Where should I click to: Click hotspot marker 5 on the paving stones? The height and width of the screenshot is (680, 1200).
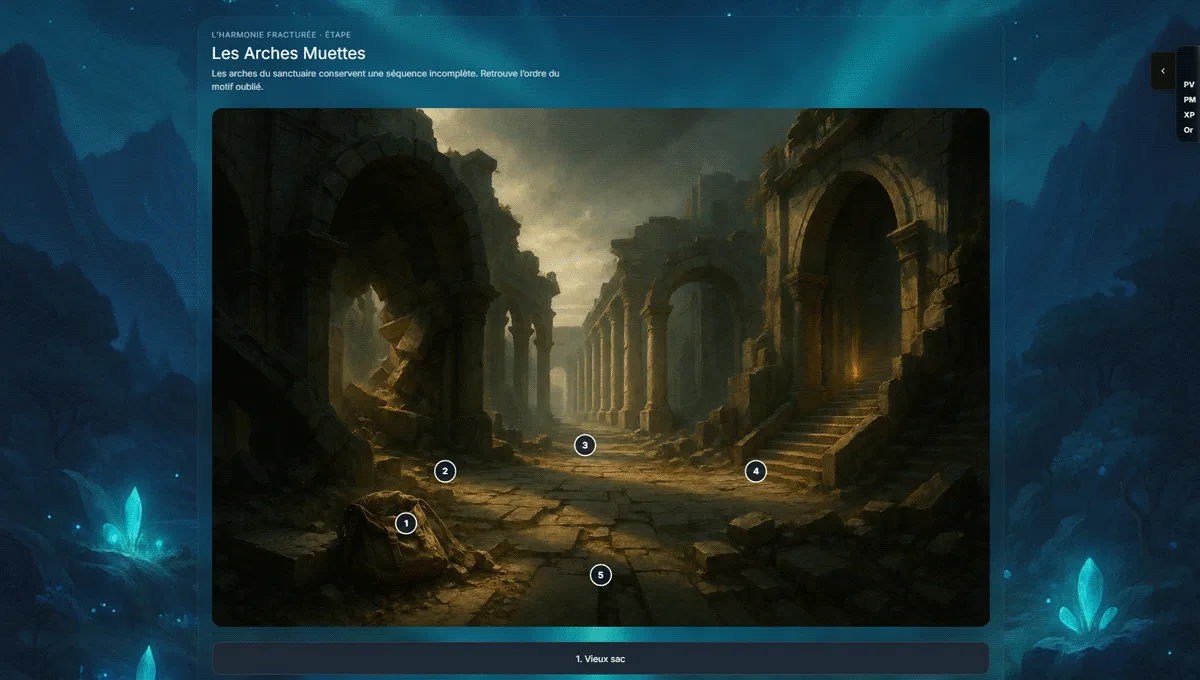click(x=600, y=575)
